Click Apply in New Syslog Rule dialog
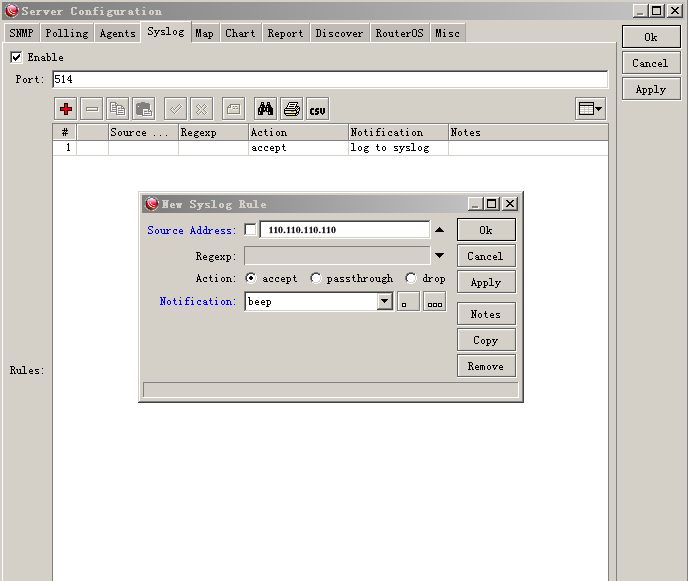The width and height of the screenshot is (688, 581). tap(486, 282)
